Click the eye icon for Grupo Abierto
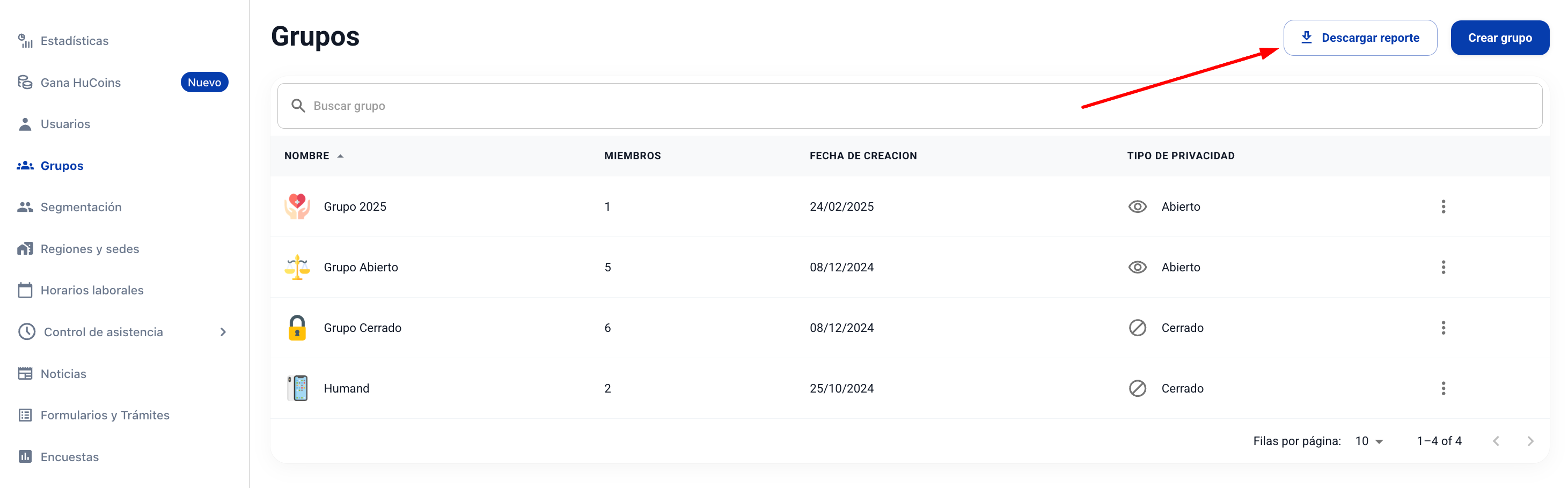 click(x=1137, y=267)
